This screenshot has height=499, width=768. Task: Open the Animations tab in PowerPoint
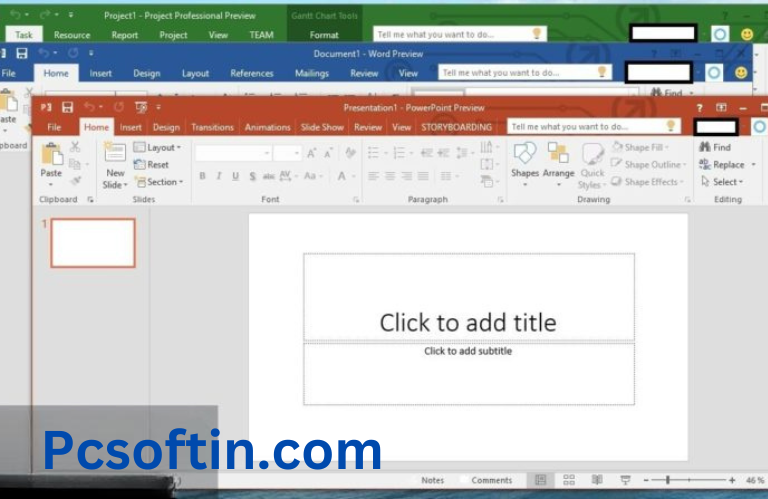(267, 127)
